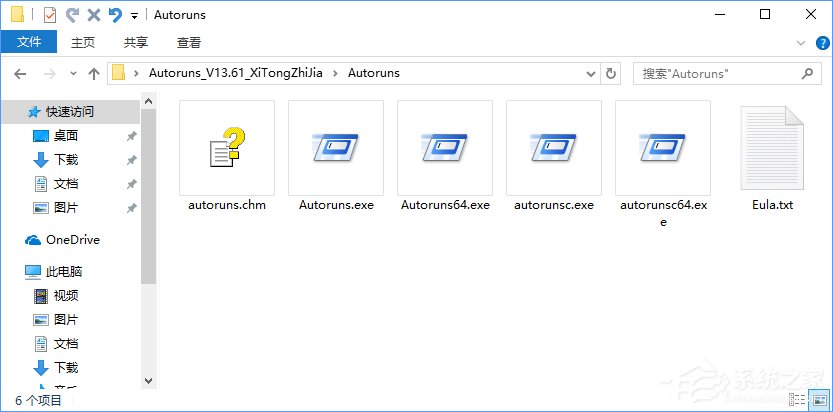Expand the ribbon with the chevron

pos(801,42)
